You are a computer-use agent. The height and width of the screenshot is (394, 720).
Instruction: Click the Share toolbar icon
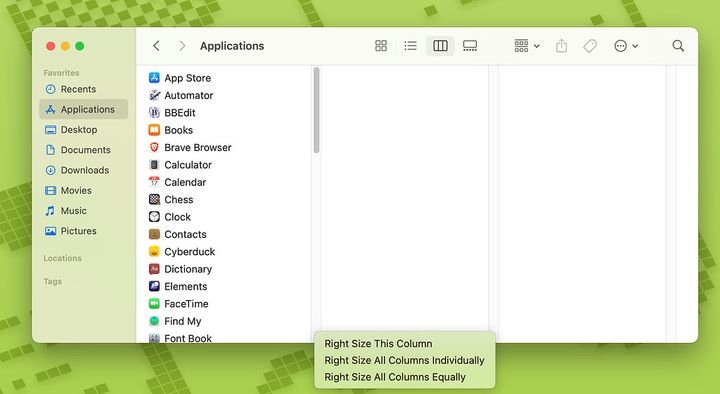coord(561,45)
